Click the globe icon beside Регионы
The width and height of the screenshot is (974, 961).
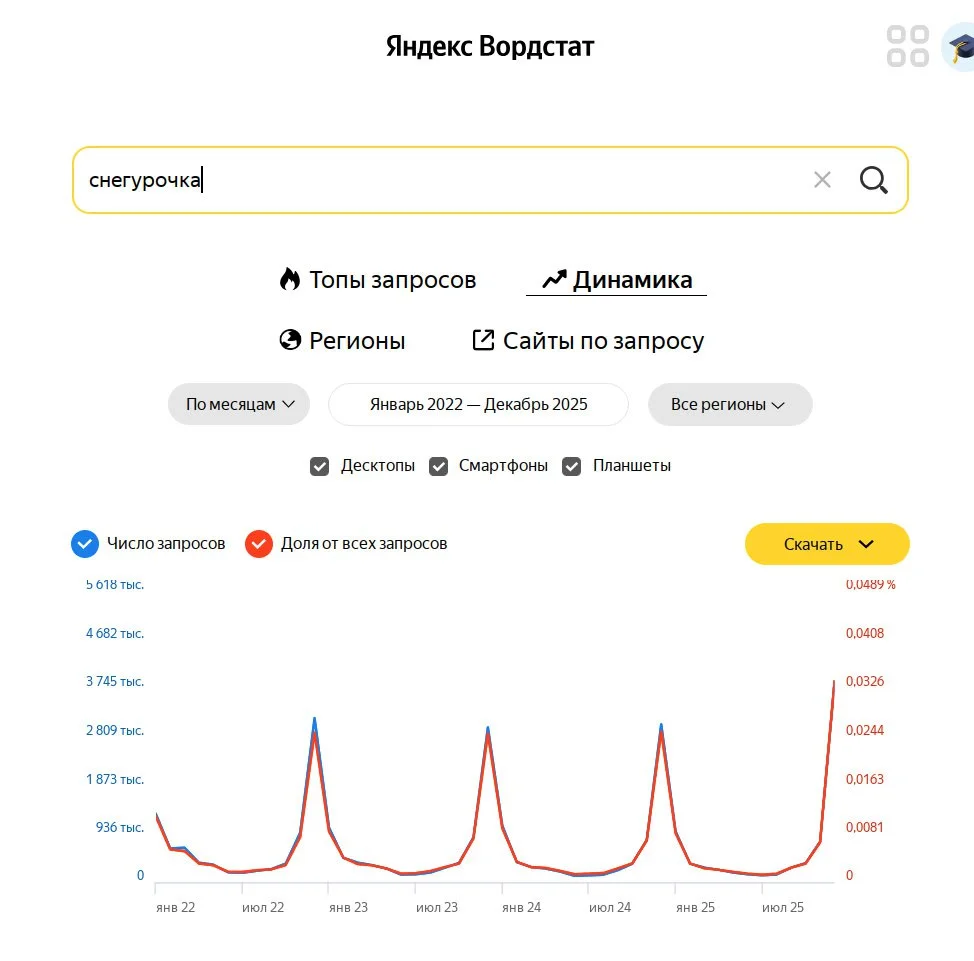(290, 341)
